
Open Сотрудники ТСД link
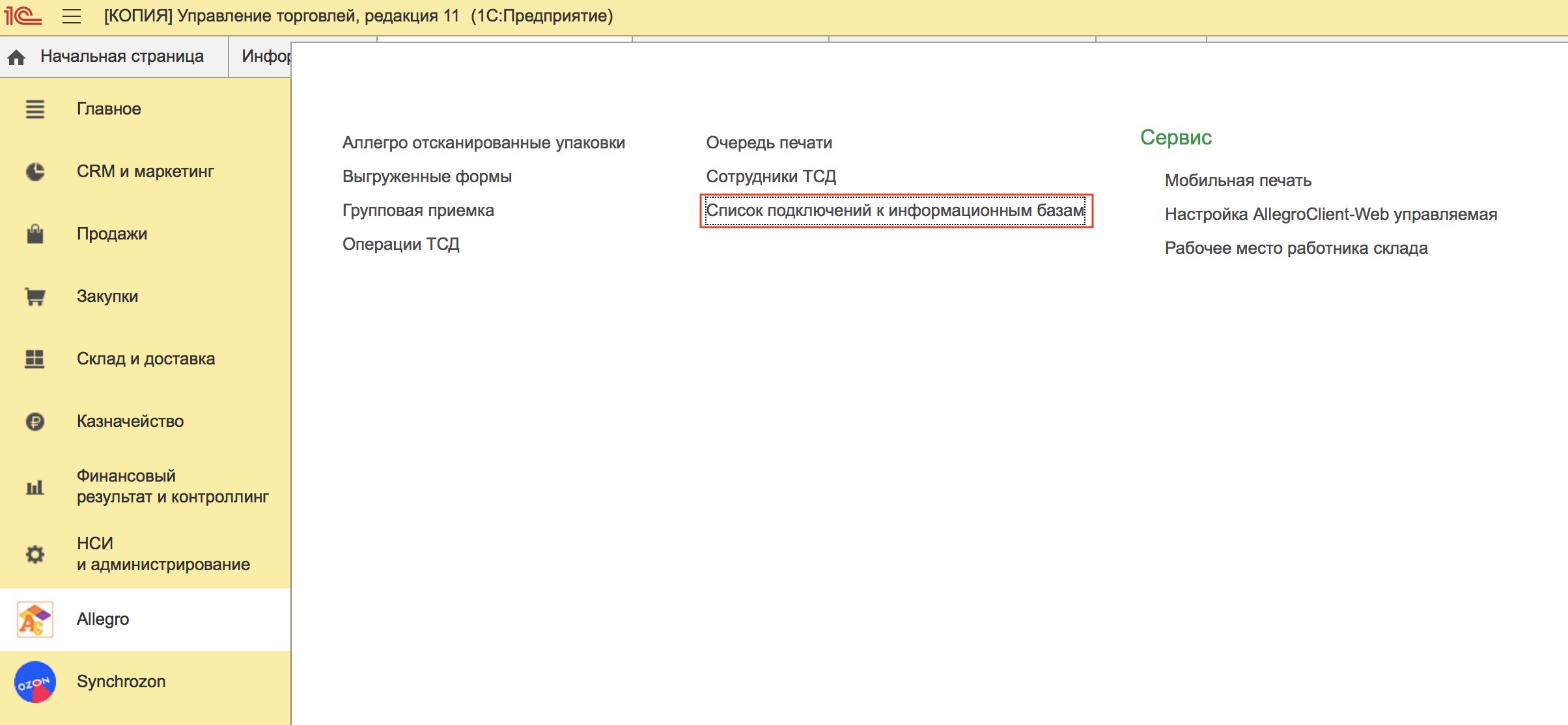tap(771, 177)
